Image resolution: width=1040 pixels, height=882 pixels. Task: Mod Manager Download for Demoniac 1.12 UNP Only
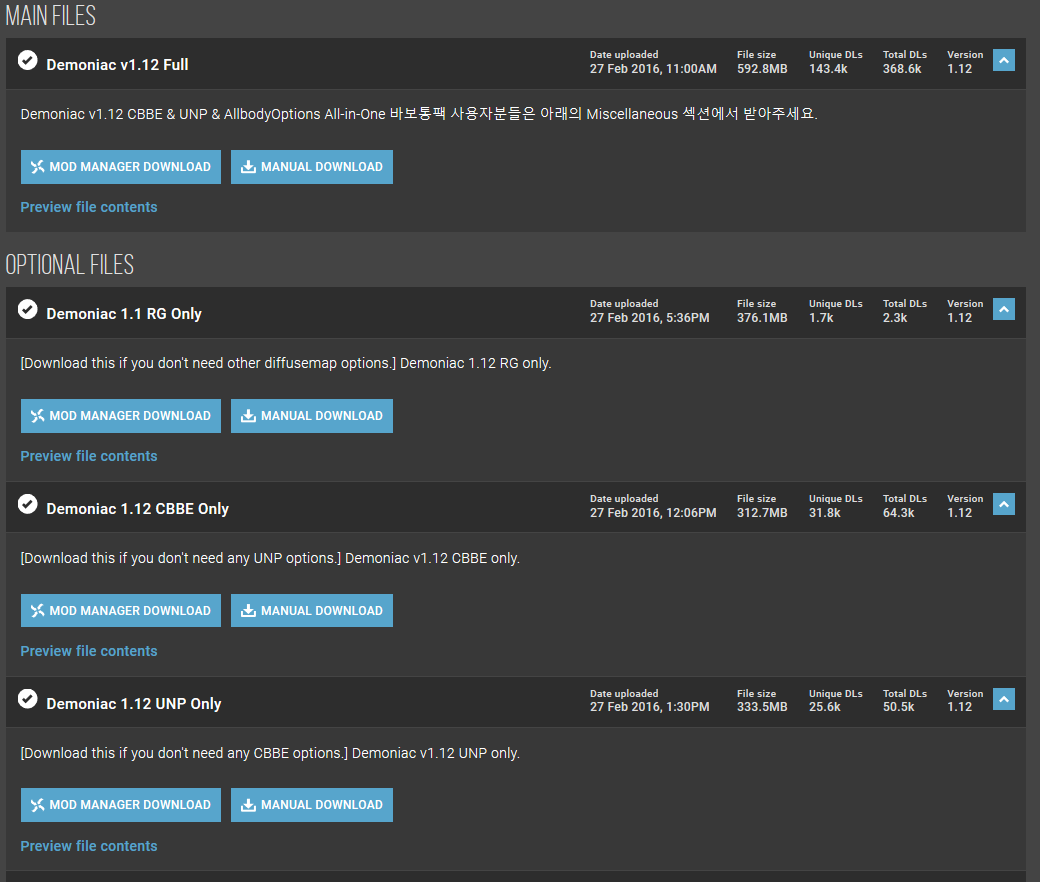121,805
